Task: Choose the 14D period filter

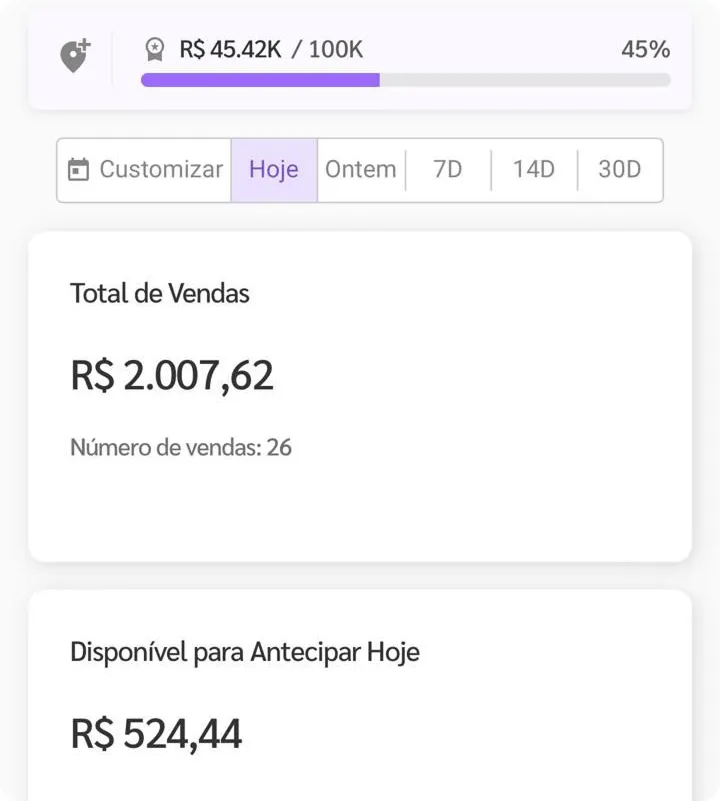Action: pos(533,170)
